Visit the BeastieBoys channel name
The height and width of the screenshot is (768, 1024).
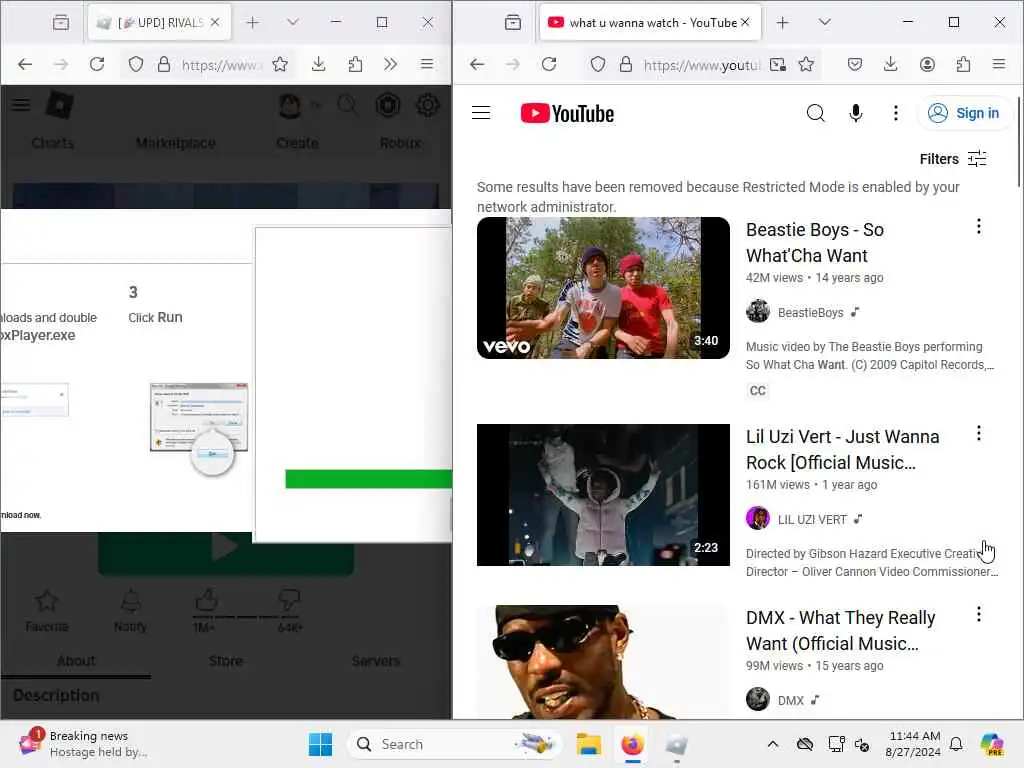[x=810, y=313]
